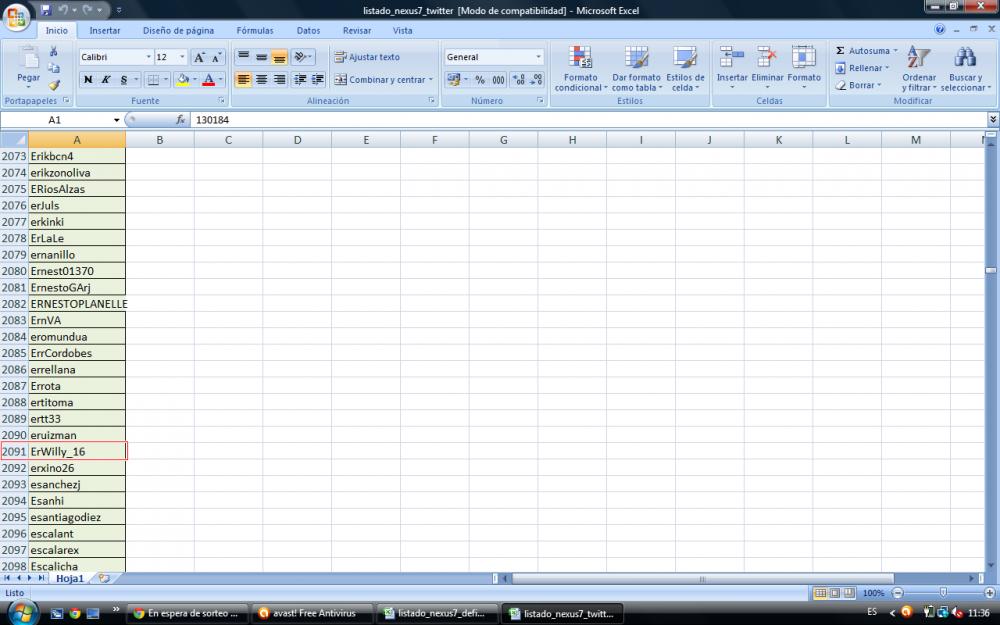Click the insert function fx icon
1000x625 pixels.
coord(181,119)
